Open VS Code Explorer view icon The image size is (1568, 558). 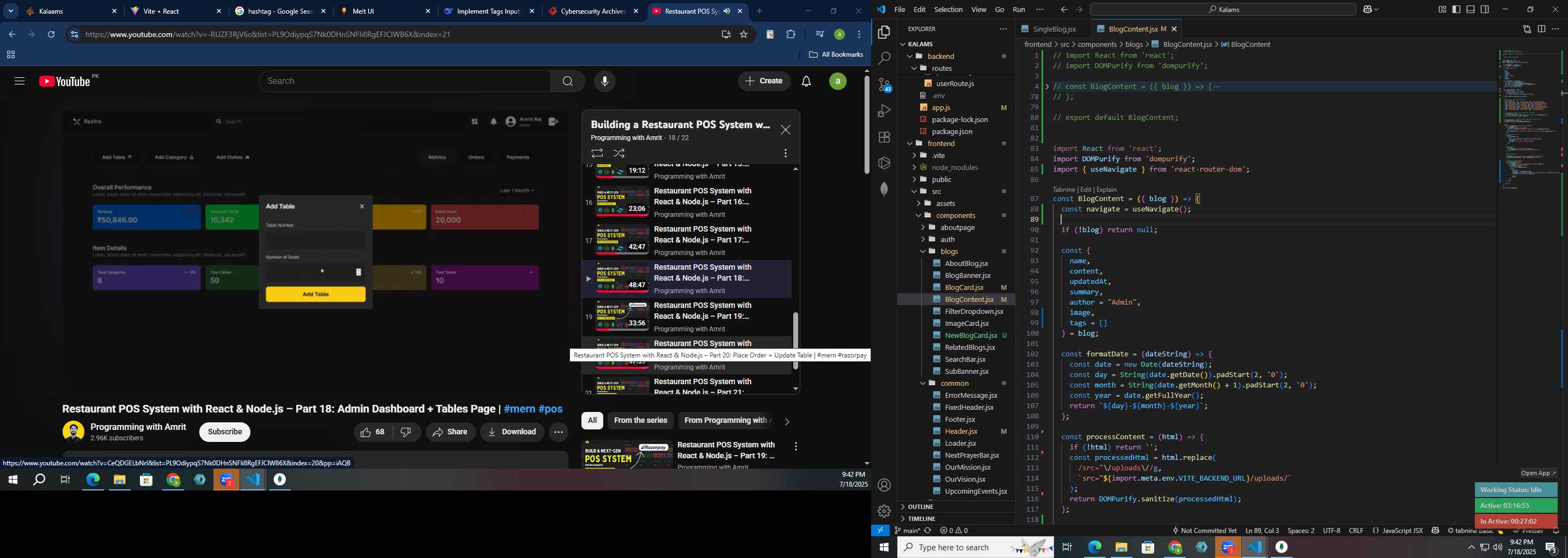(x=884, y=32)
